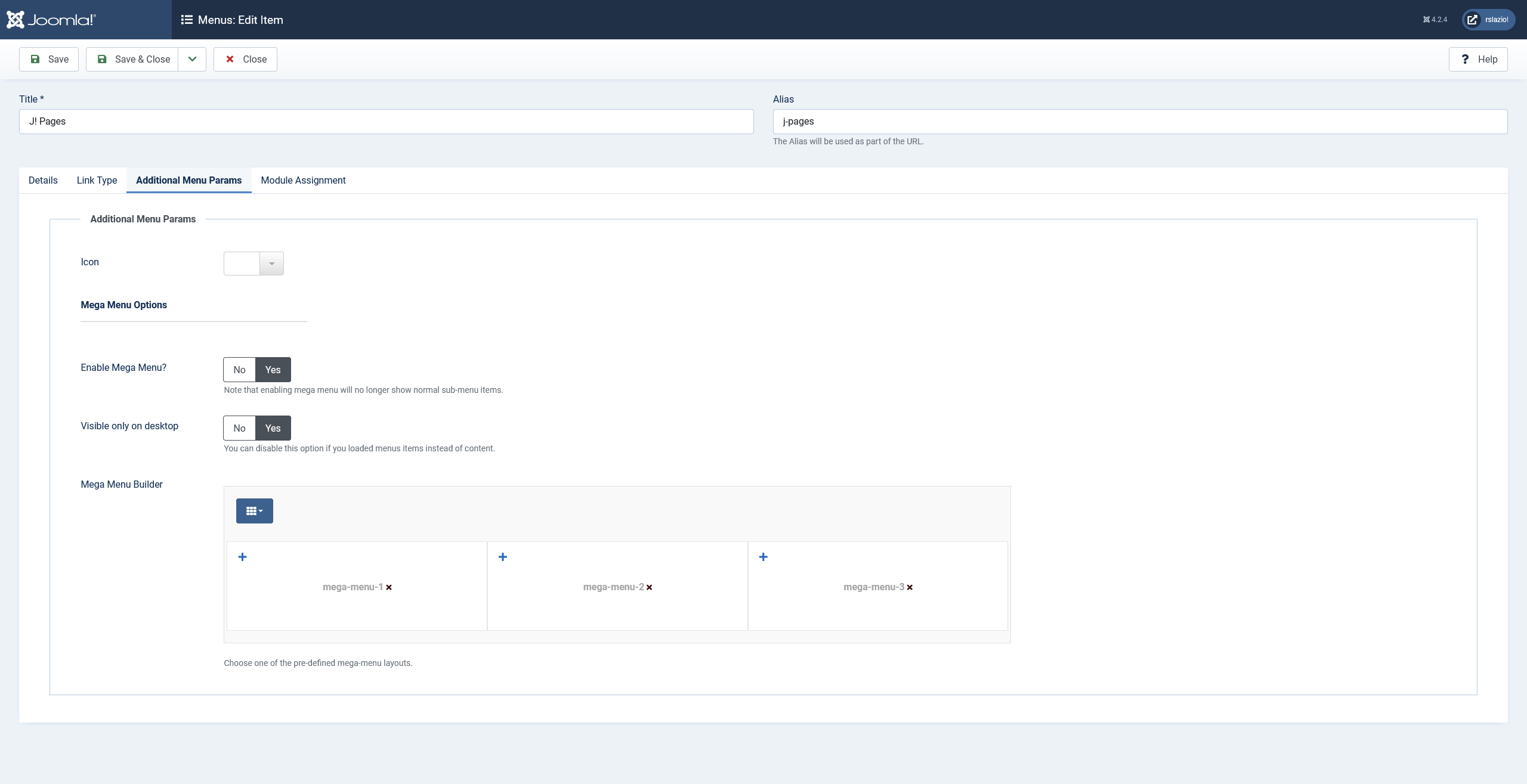Click the mega-menu-1 label
The image size is (1527, 784).
tap(353, 587)
